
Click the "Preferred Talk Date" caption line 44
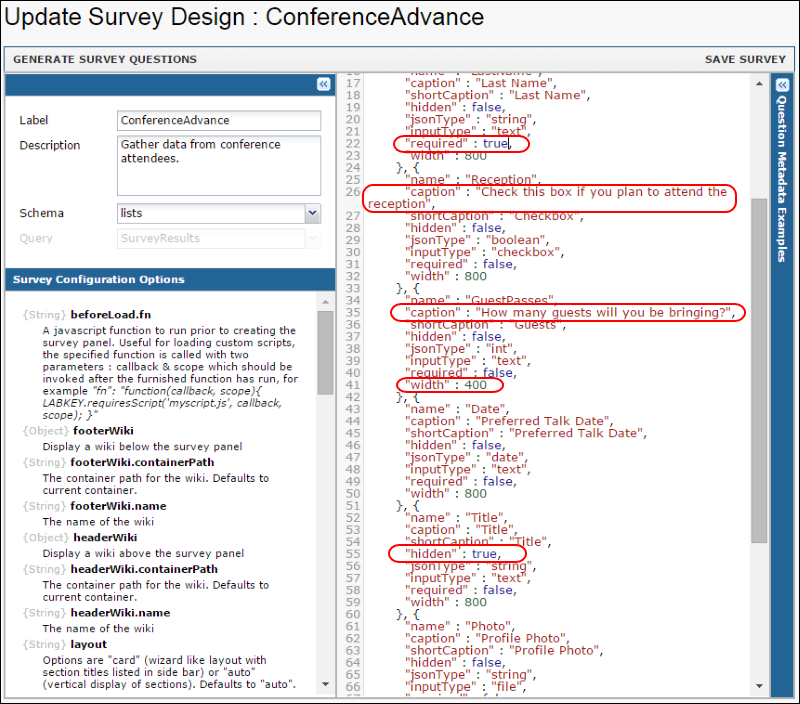[x=509, y=421]
